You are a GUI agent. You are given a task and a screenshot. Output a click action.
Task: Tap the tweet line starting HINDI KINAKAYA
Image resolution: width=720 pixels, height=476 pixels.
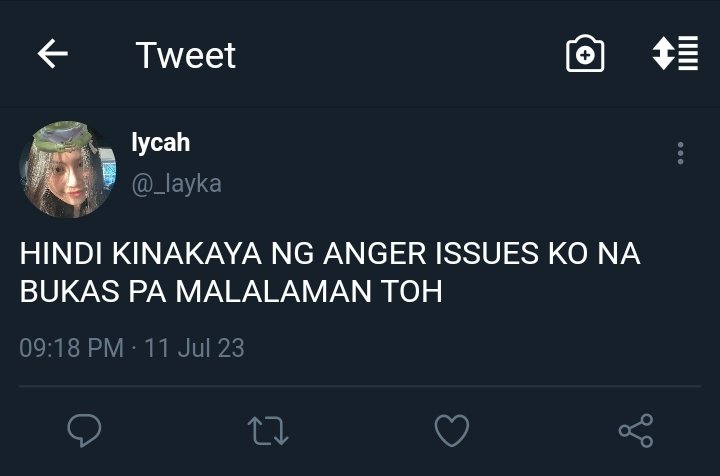tap(330, 253)
